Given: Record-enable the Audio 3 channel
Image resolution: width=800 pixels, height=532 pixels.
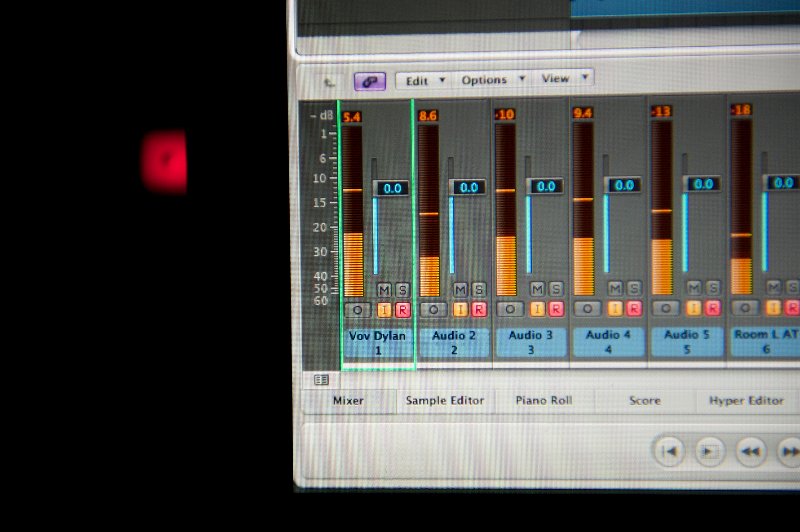Looking at the screenshot, I should point(556,309).
